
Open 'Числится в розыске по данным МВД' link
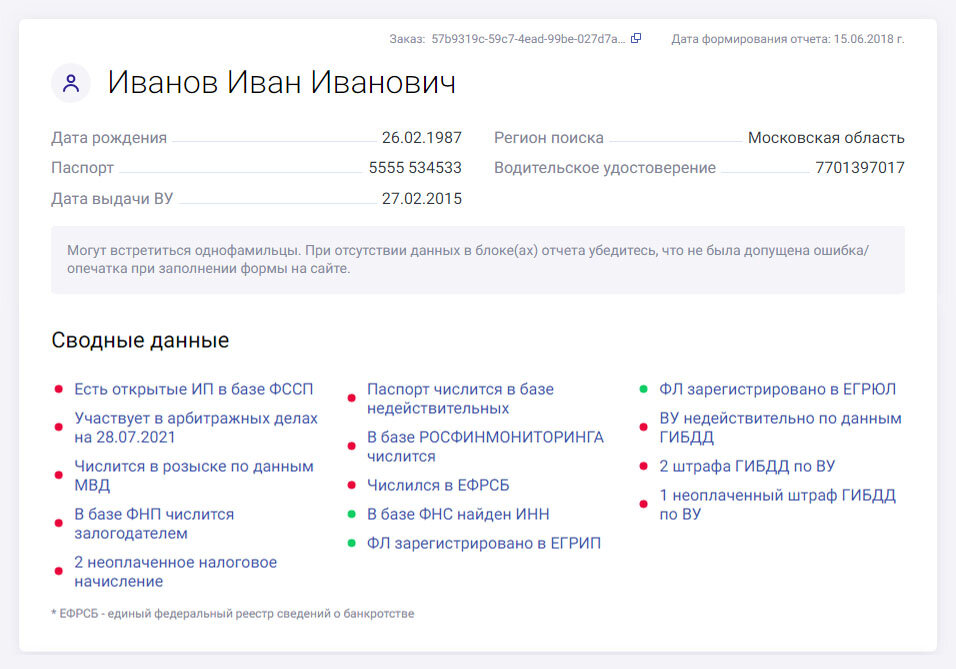point(194,476)
